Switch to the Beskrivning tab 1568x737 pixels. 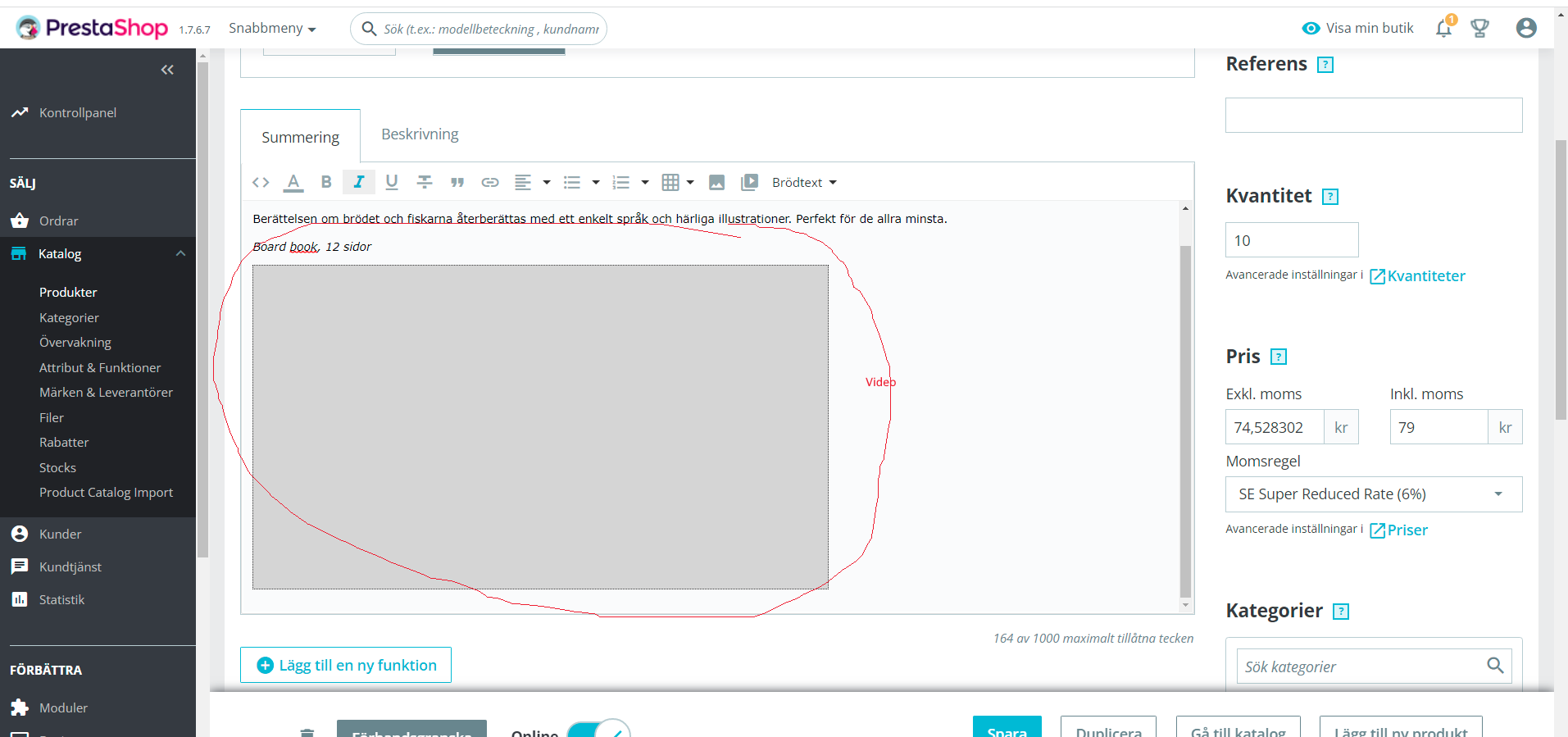point(420,134)
